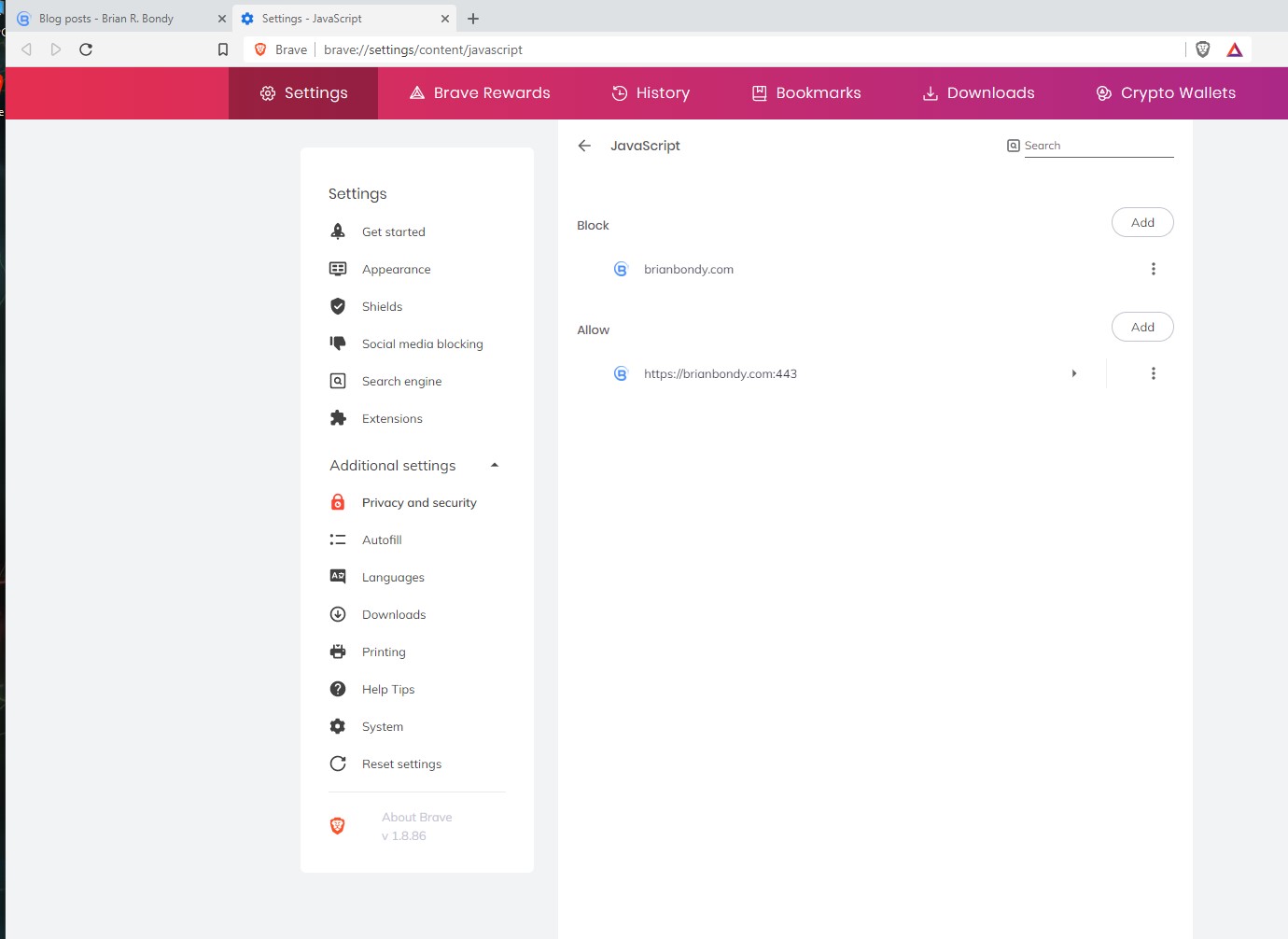Go to the Crypto Wallets tab
Screen dimensions: 1288x939
tap(1166, 93)
